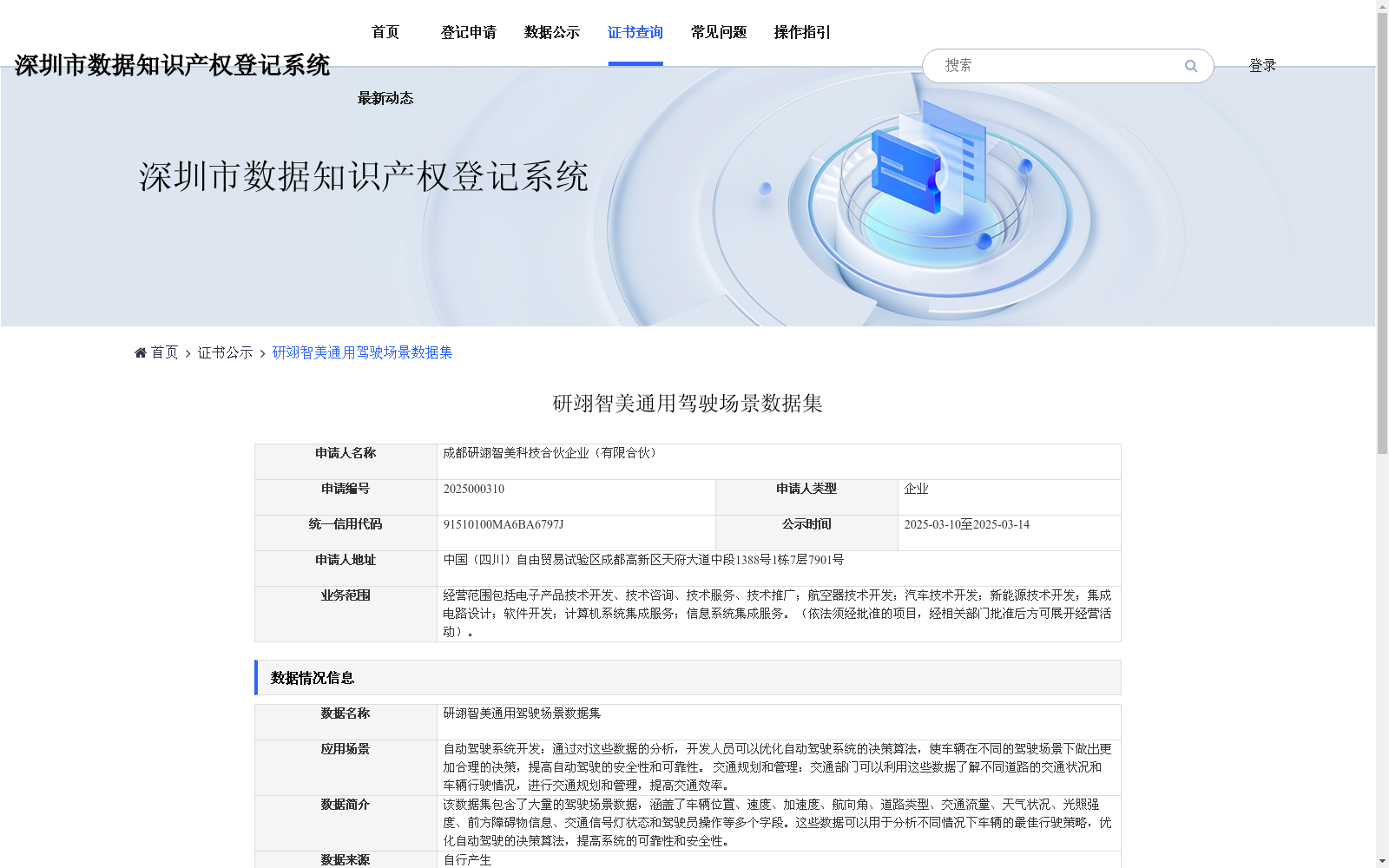Click data source value 自行产生
The height and width of the screenshot is (868, 1389).
tap(467, 860)
